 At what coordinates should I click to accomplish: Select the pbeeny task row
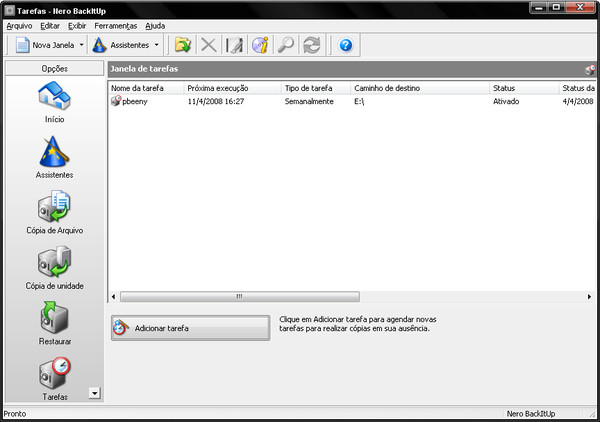[x=352, y=101]
